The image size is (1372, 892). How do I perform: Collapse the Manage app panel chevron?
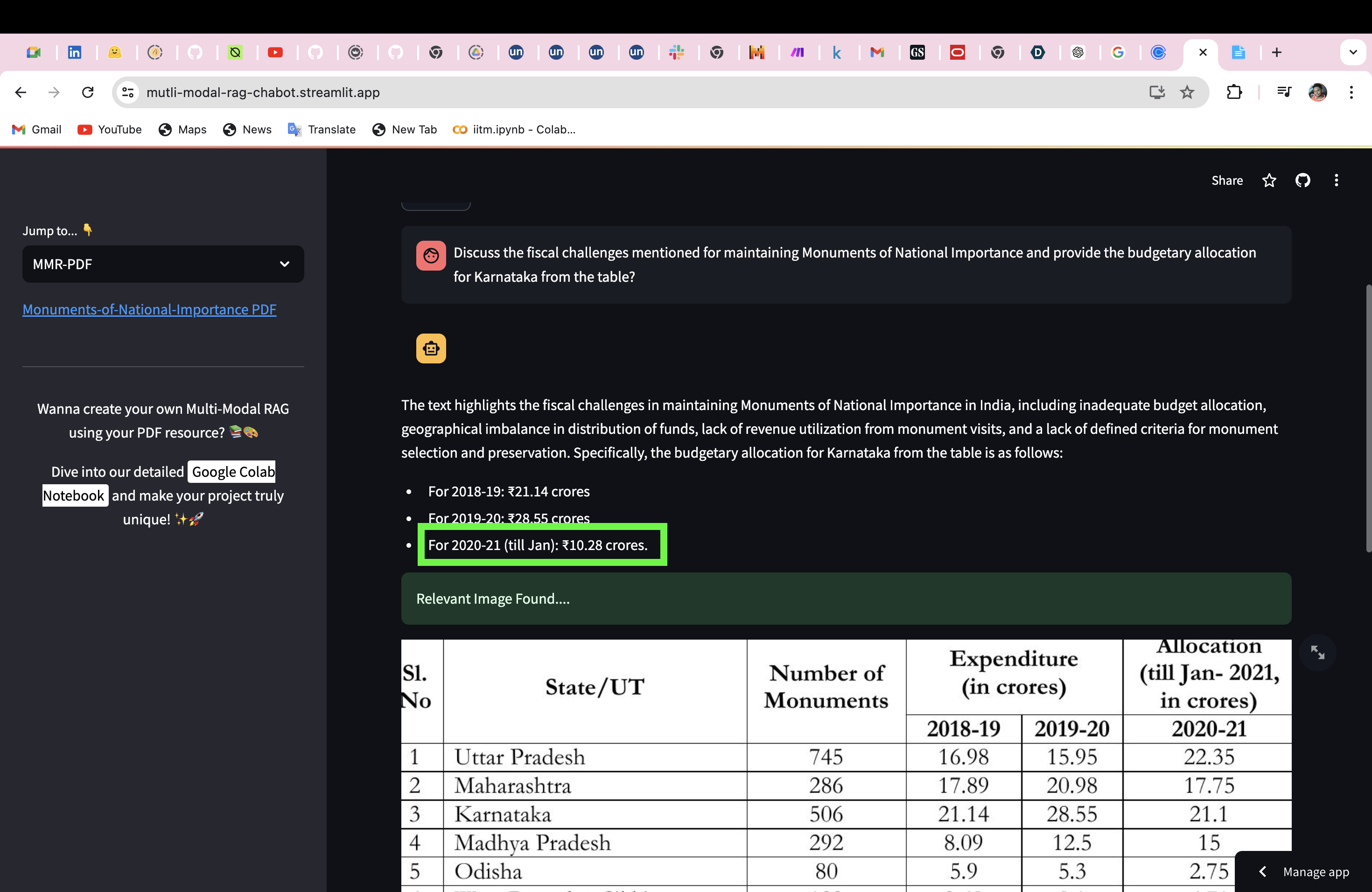click(x=1263, y=872)
